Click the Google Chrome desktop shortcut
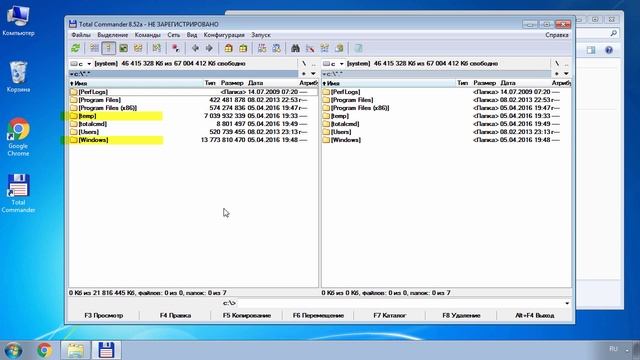This screenshot has height=360, width=640. click(18, 137)
